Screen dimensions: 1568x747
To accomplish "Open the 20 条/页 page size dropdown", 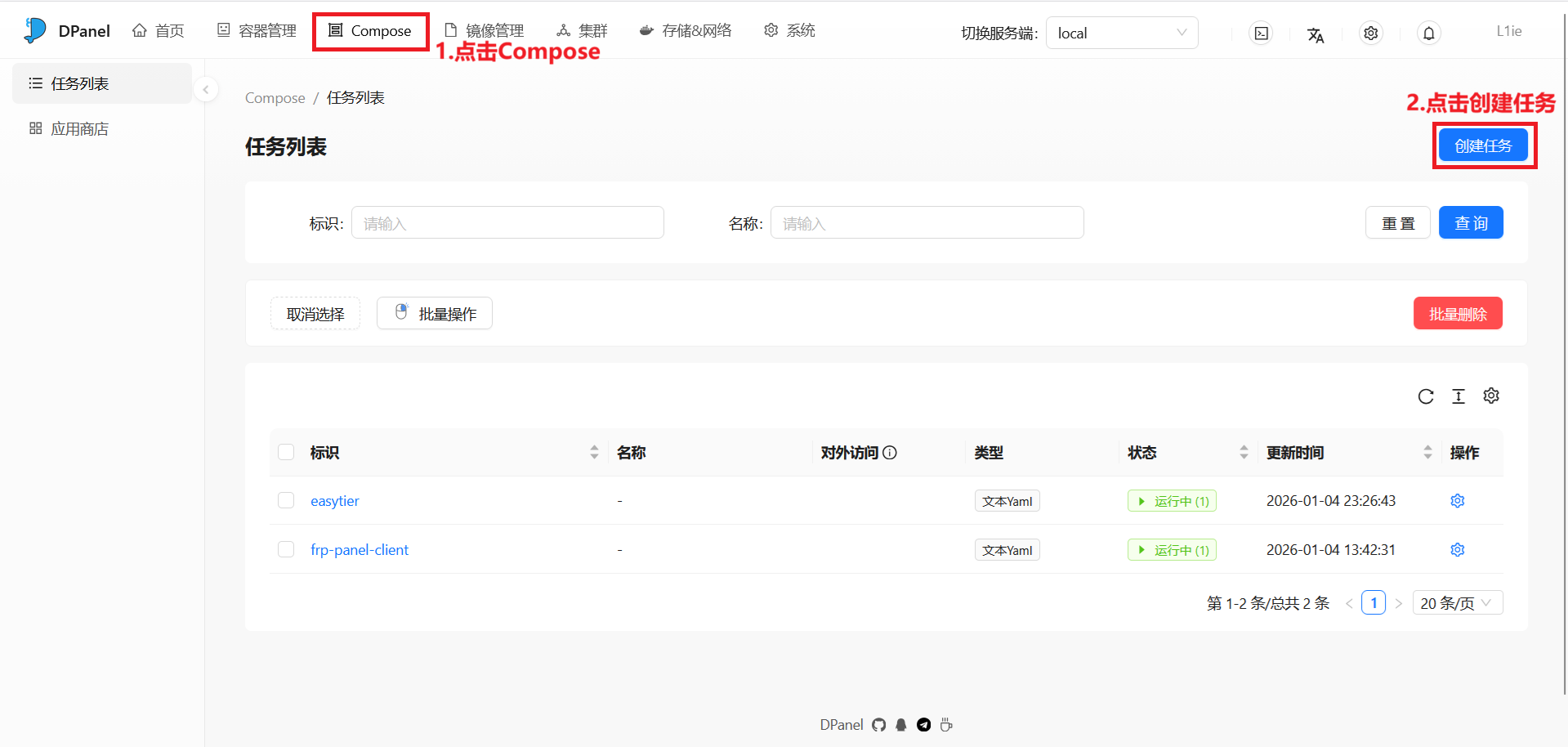I will [x=1458, y=603].
